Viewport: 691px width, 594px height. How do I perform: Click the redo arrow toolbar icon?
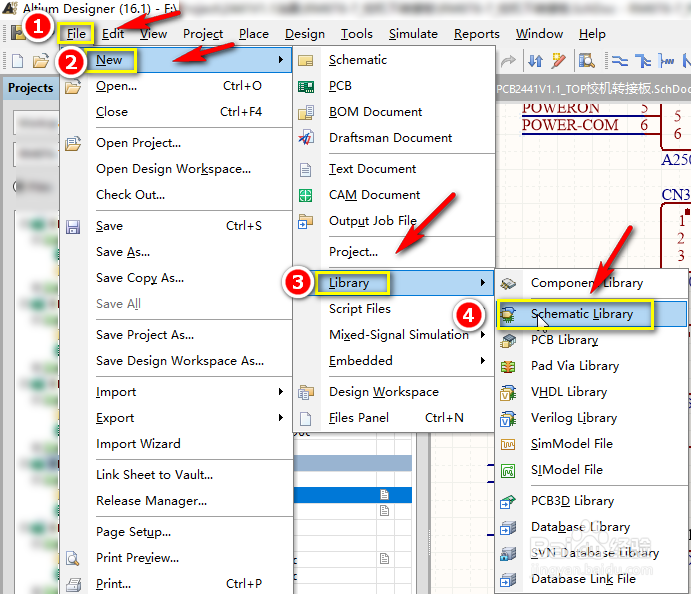coord(508,61)
